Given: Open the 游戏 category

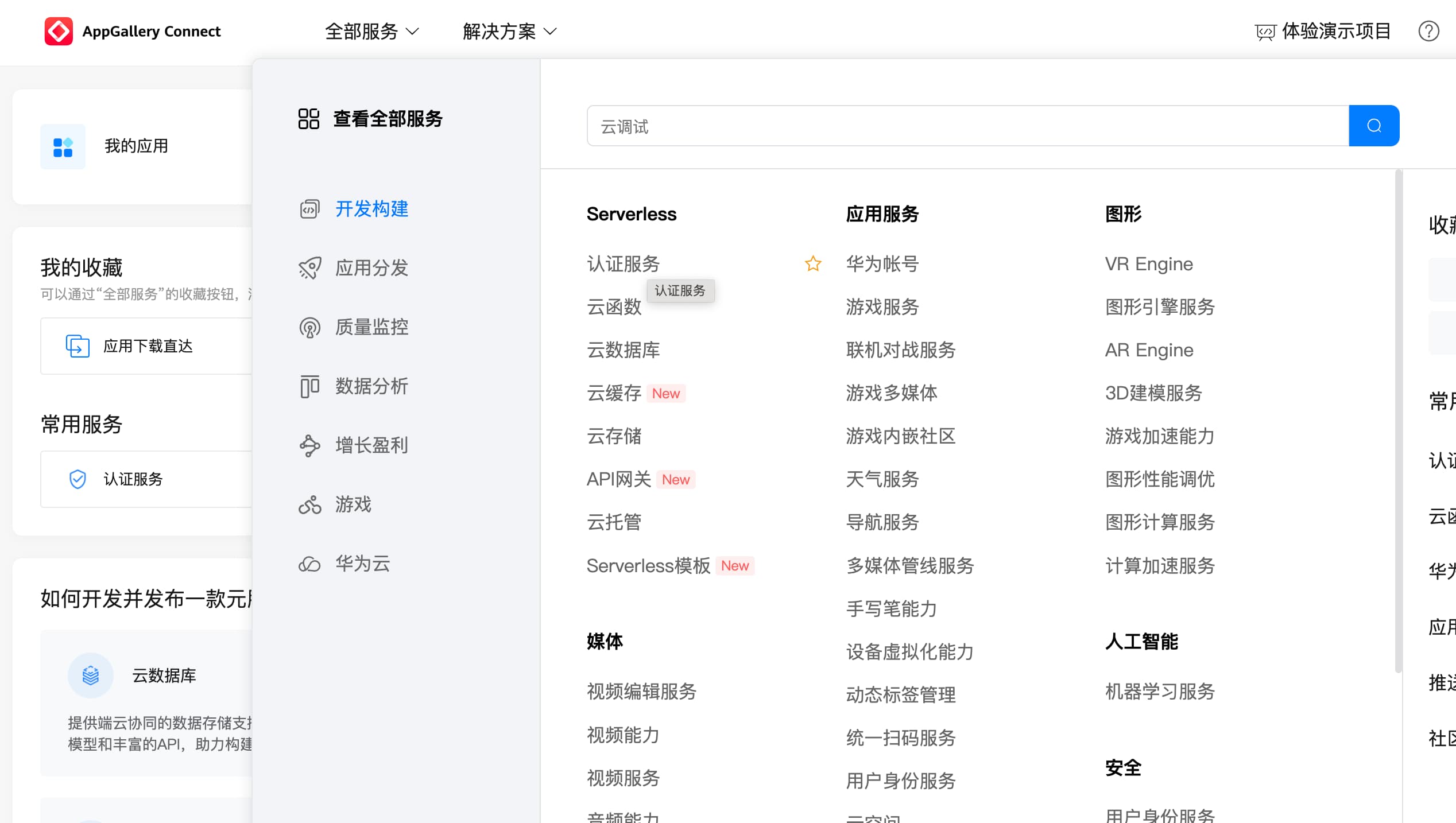Looking at the screenshot, I should pos(353,504).
